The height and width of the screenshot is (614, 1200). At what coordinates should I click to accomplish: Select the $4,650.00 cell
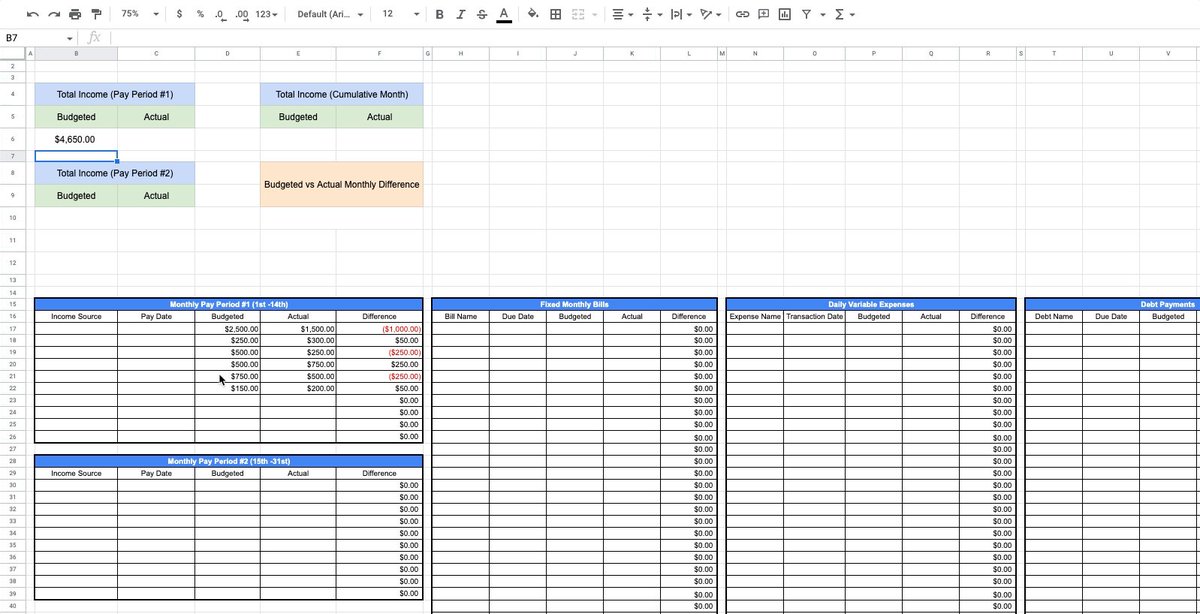point(76,140)
